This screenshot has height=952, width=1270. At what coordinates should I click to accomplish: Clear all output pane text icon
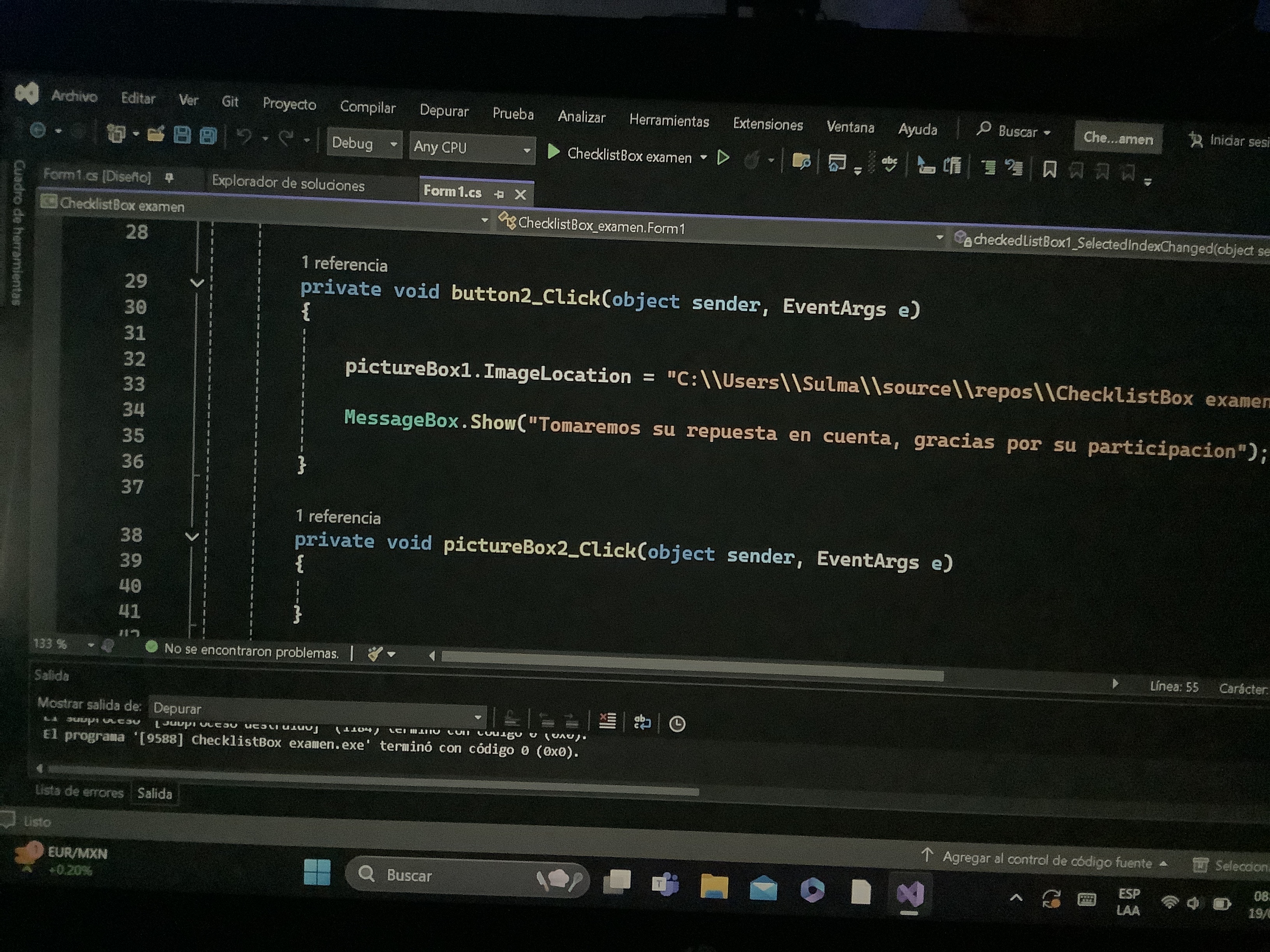point(607,721)
